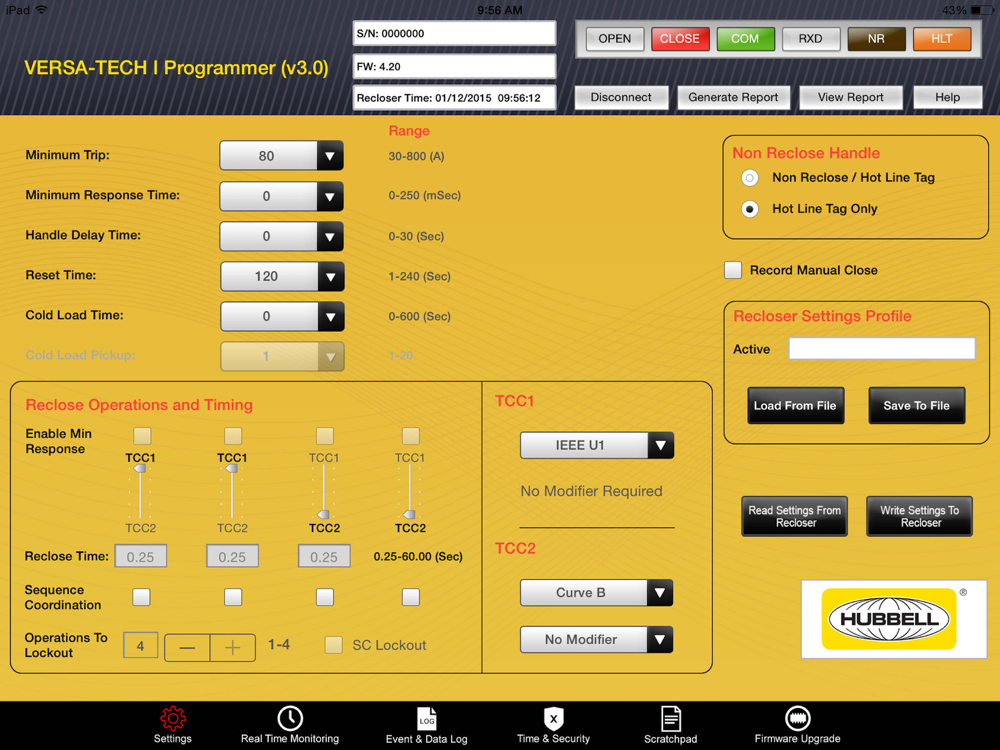This screenshot has width=1000, height=750.
Task: Tap the iPad Wi-Fi status icon
Action: 41,10
